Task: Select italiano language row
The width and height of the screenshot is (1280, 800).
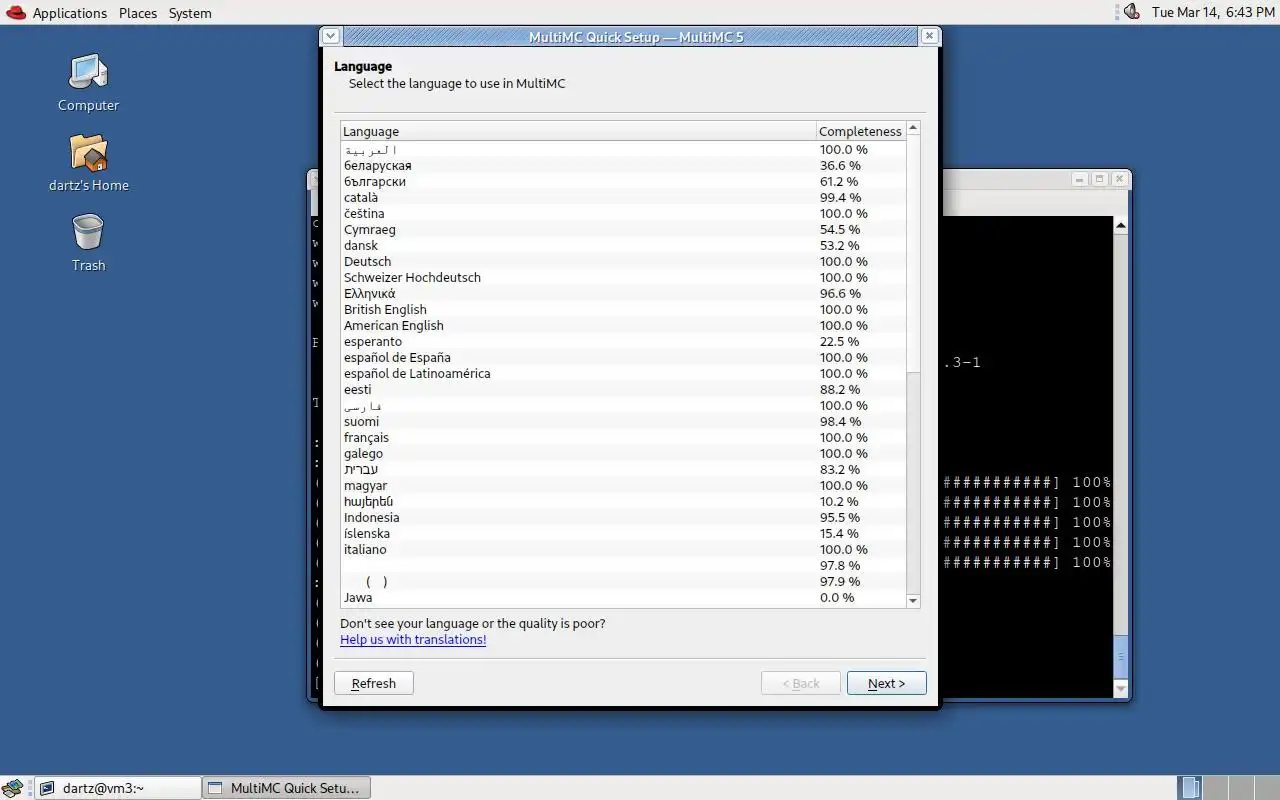Action: click(623, 549)
